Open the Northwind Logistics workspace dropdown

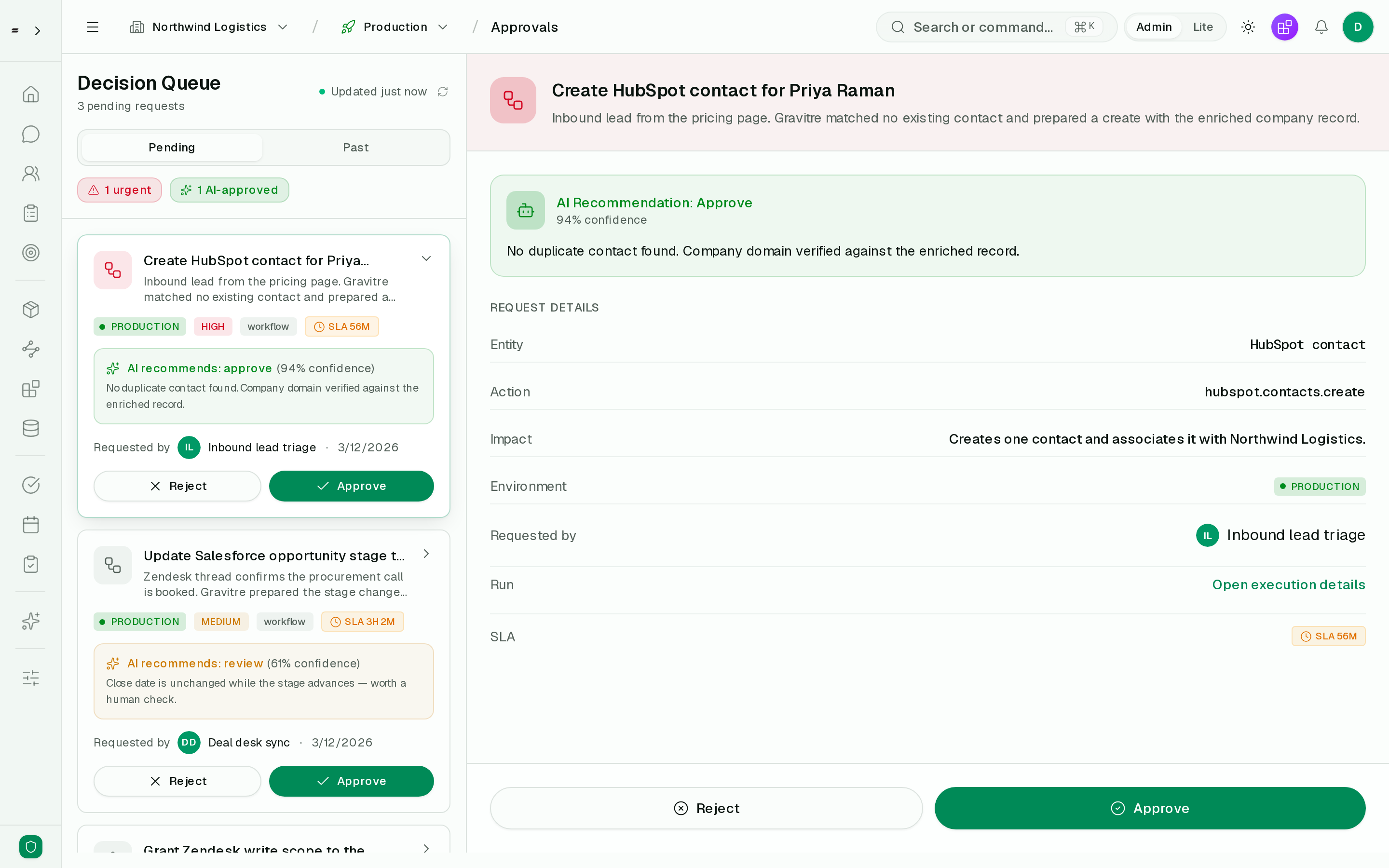(209, 27)
